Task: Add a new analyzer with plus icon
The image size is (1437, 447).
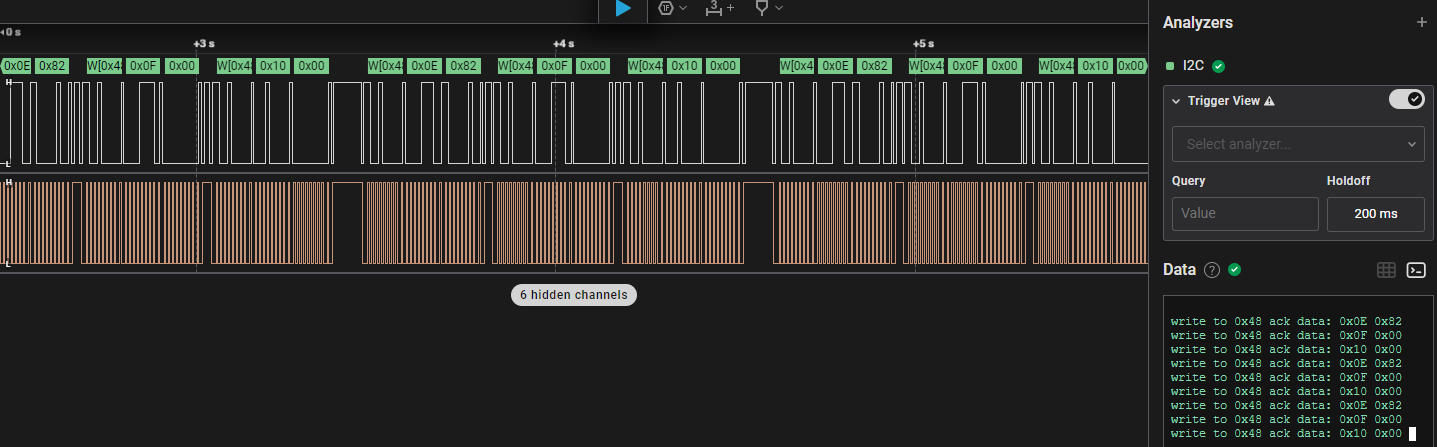Action: point(1422,22)
